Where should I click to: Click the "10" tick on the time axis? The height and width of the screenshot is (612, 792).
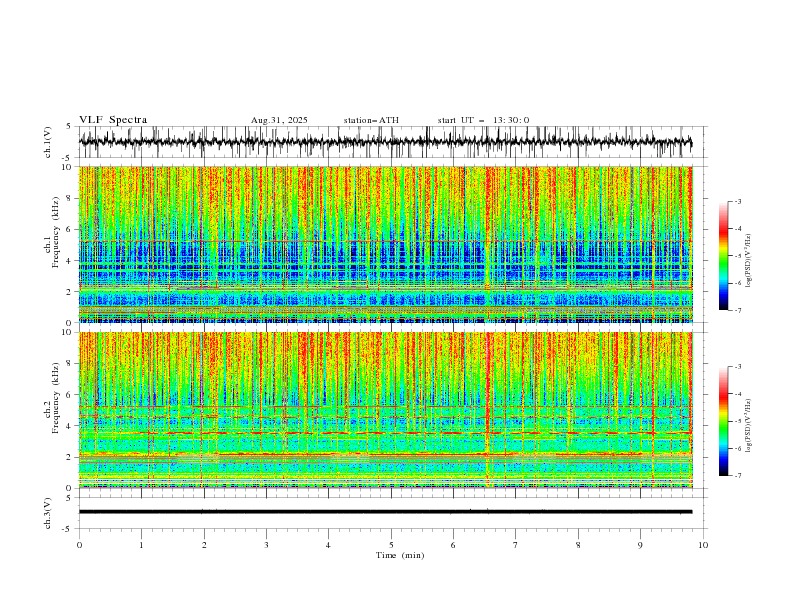coord(703,545)
